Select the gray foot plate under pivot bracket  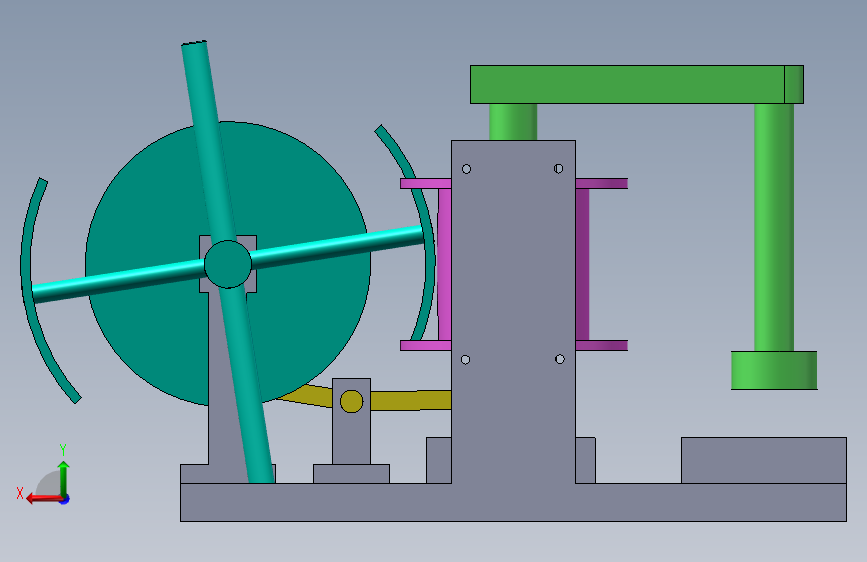(x=351, y=473)
